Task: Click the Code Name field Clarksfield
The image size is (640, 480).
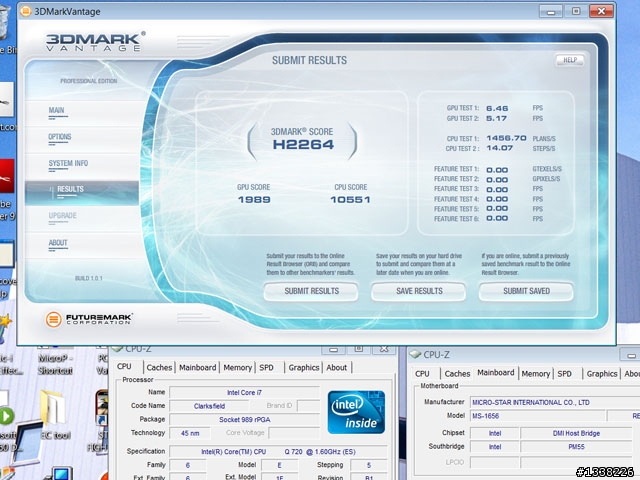Action: [209, 406]
